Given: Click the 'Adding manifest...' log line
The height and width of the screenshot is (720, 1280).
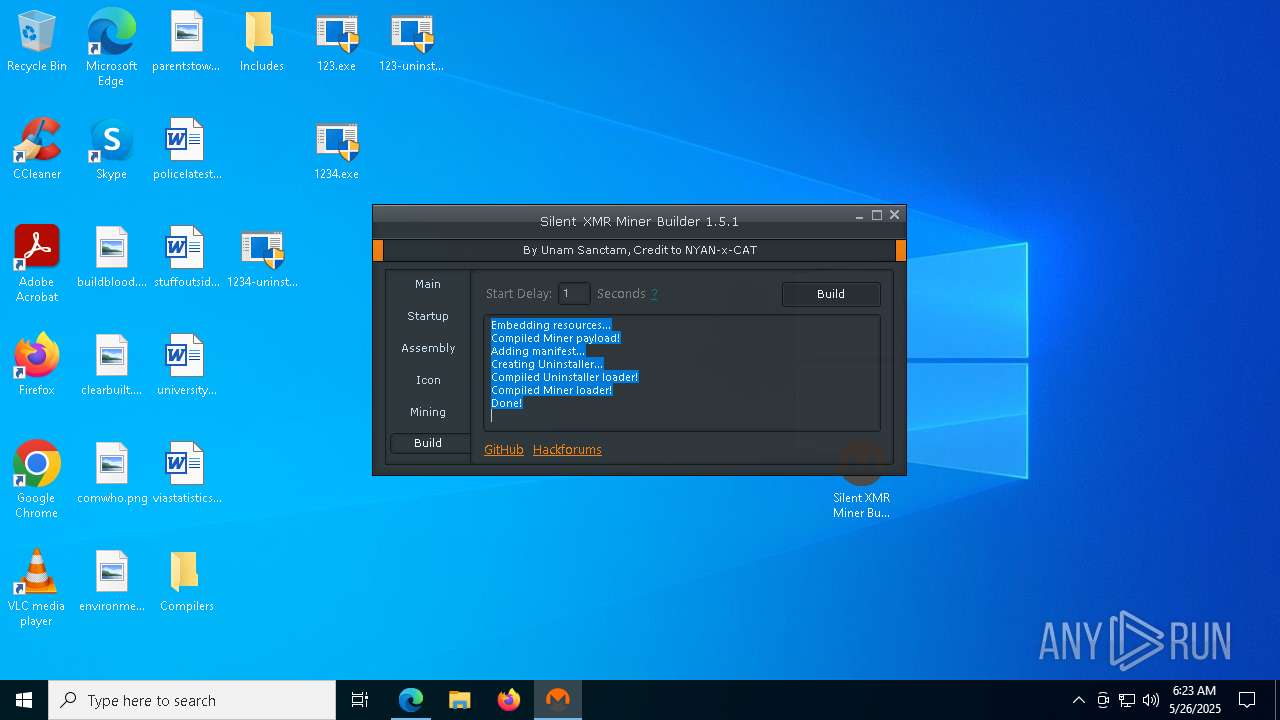Looking at the screenshot, I should pos(538,351).
